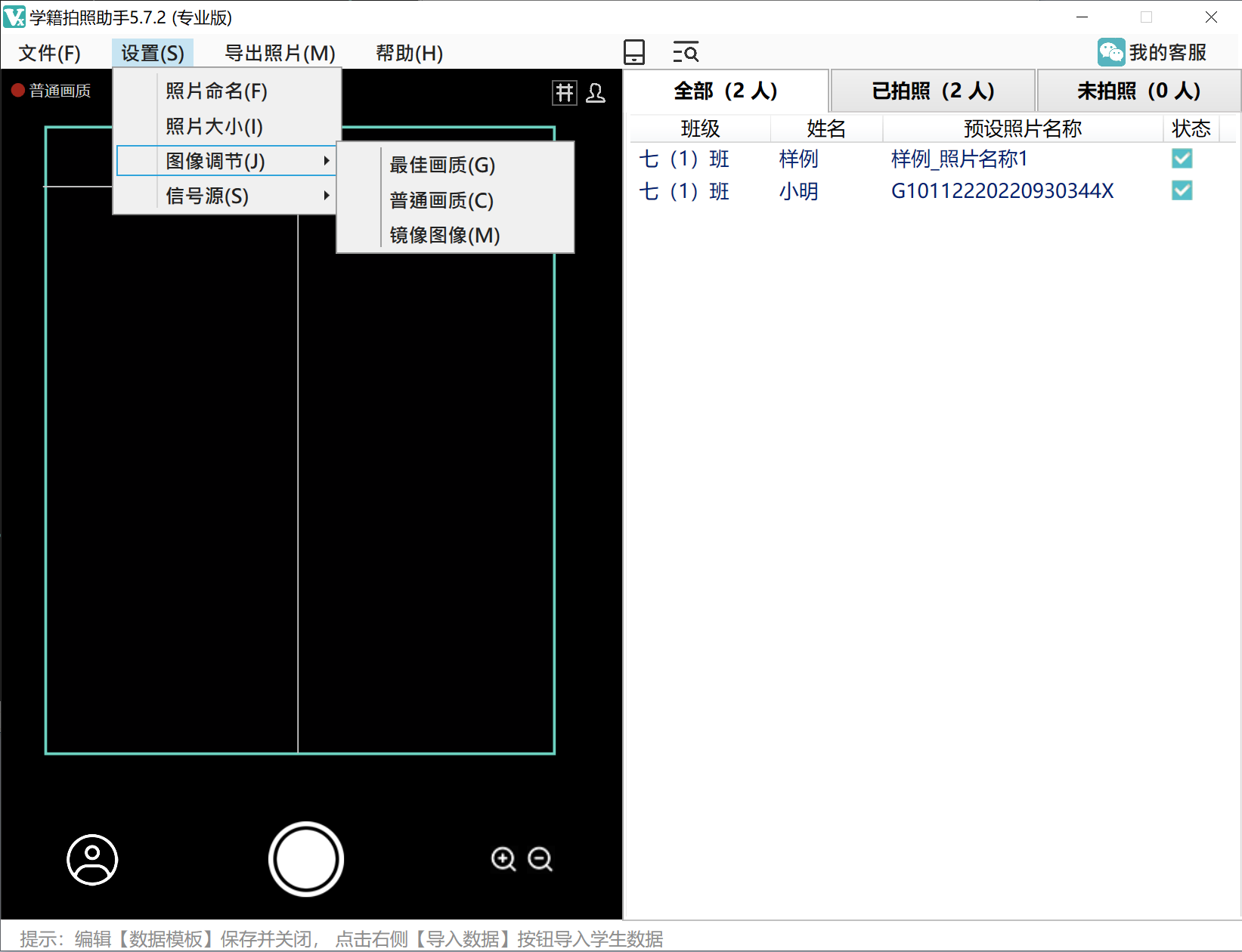The image size is (1242, 952).
Task: Click photo name 样例_照片名称1
Action: (x=959, y=159)
